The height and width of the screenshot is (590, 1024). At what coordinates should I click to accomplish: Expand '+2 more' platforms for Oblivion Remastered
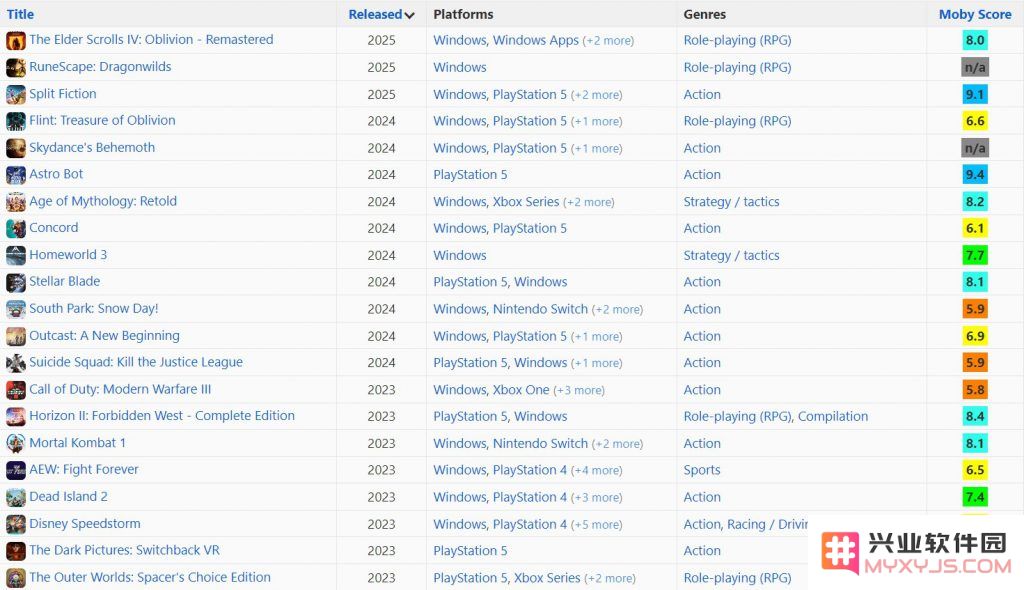pyautogui.click(x=608, y=41)
